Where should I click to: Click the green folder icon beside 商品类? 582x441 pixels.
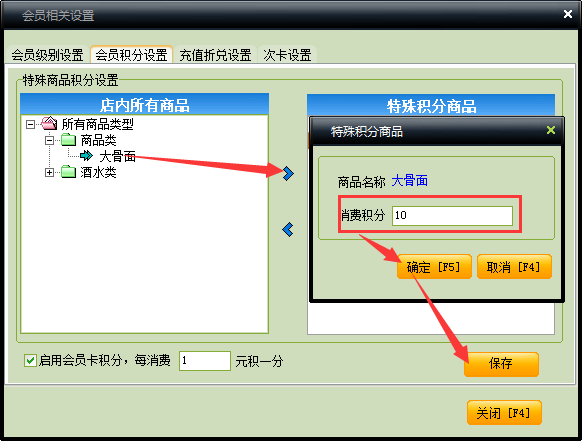[x=68, y=140]
